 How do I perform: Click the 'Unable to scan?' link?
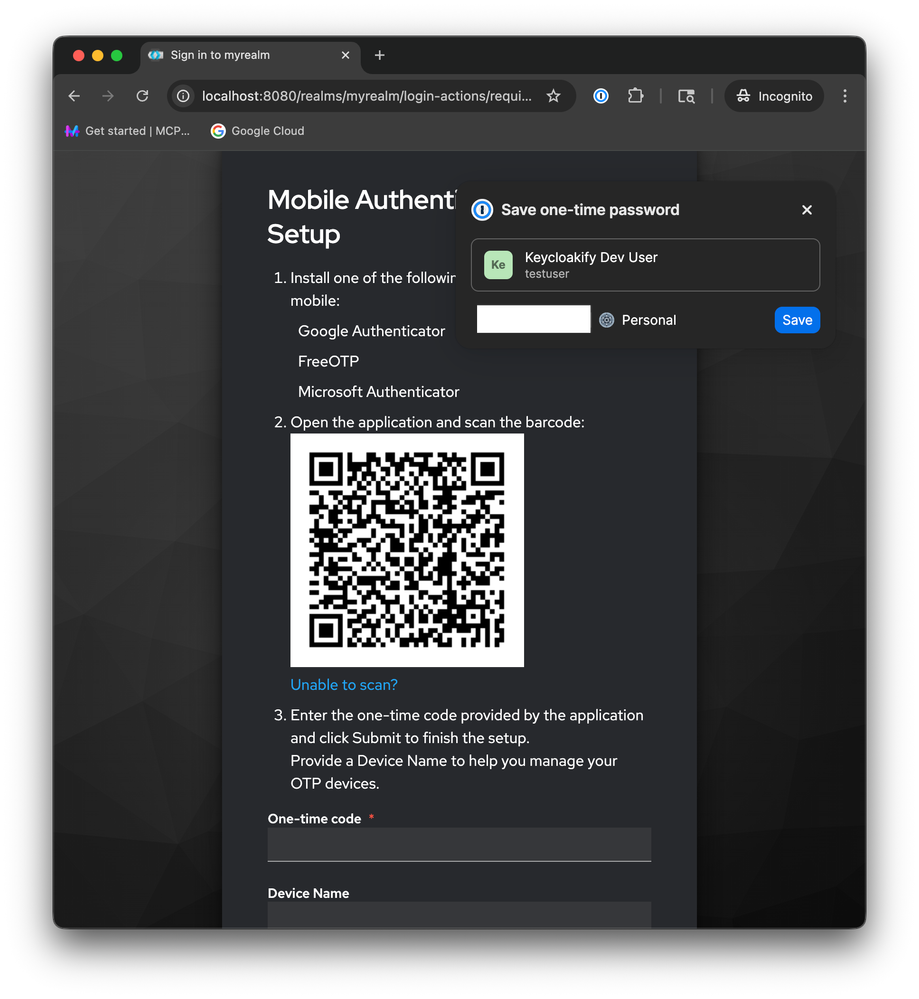pyautogui.click(x=344, y=685)
